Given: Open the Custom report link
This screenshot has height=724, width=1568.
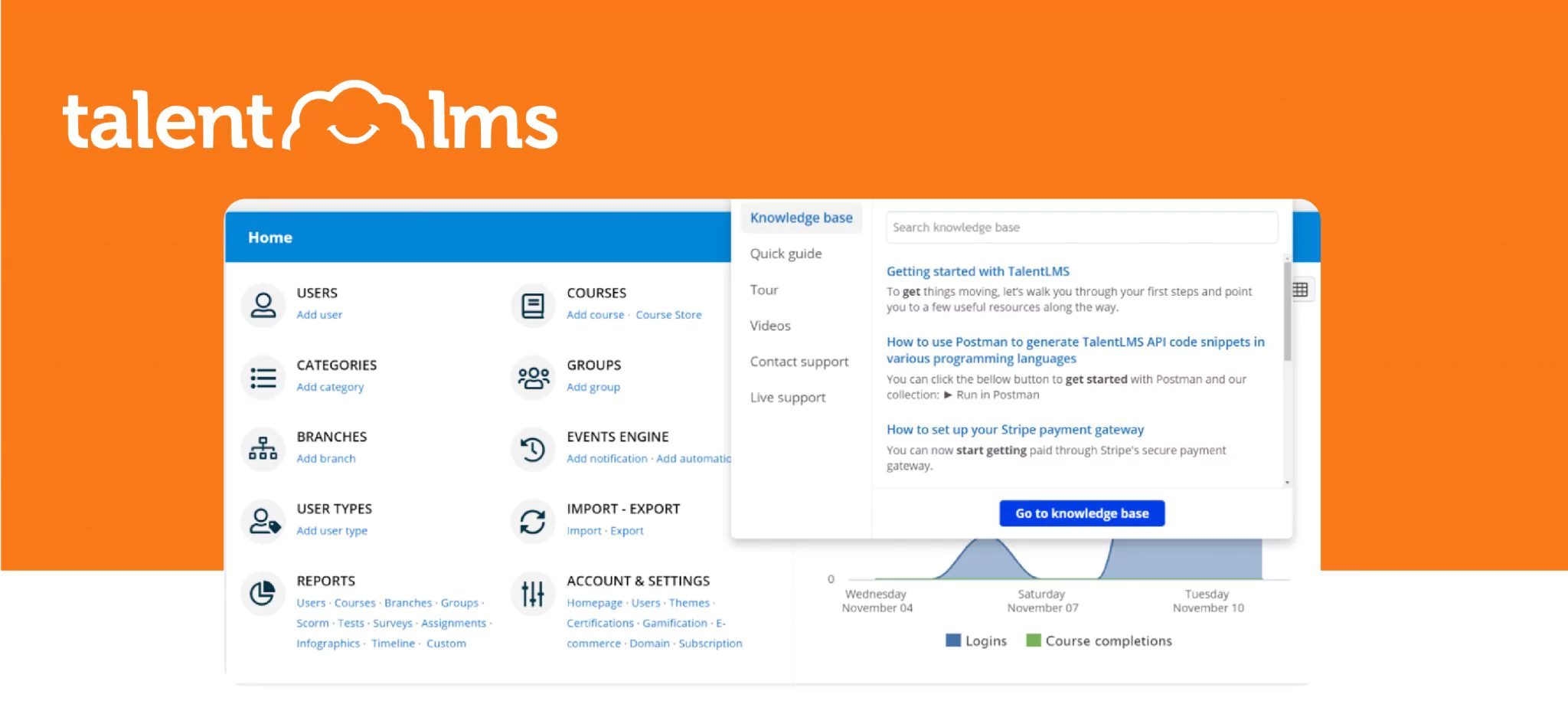Looking at the screenshot, I should (x=446, y=644).
